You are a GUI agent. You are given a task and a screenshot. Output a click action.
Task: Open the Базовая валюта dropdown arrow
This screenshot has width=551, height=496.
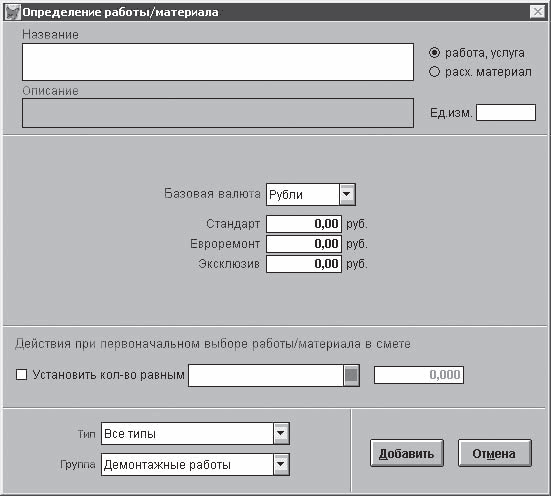(347, 194)
